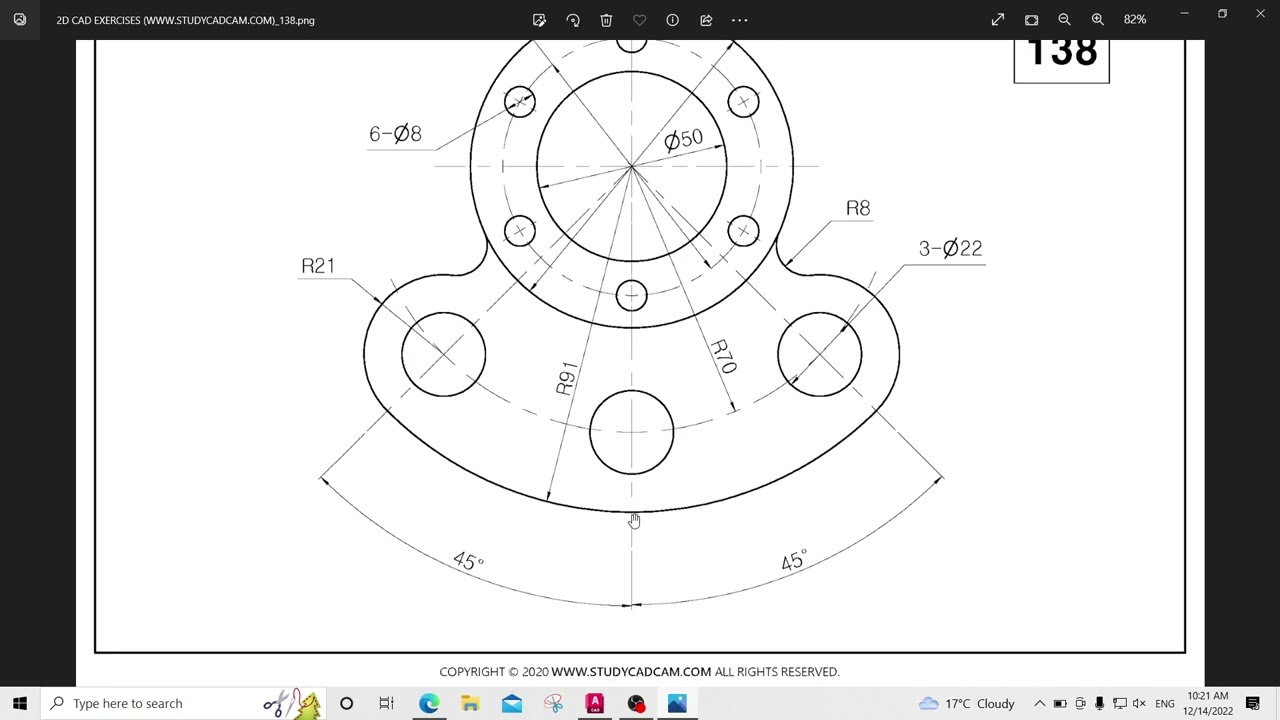Switch the ENG input language
This screenshot has height=720, width=1280.
1165,703
